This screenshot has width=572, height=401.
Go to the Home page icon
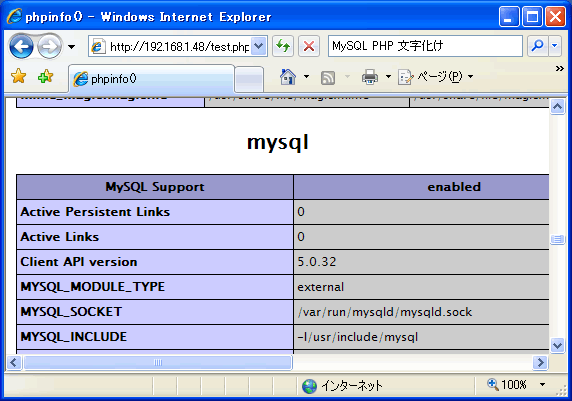[288, 77]
